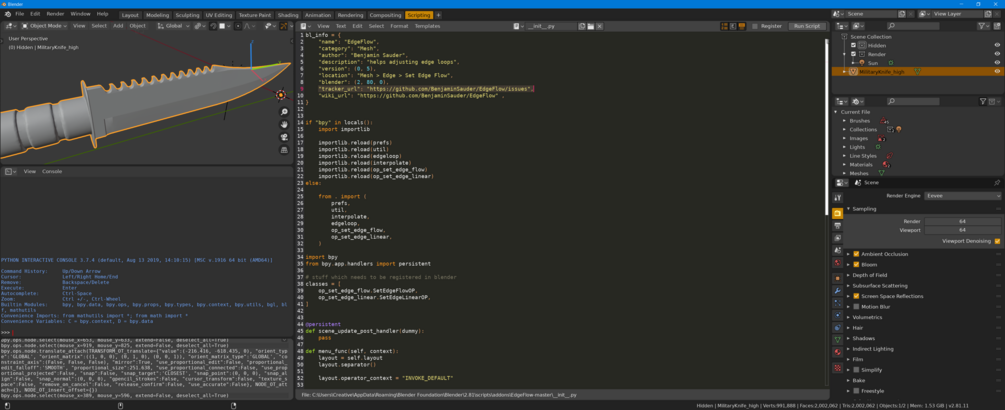
Task: Enable the Simplify checkbox
Action: [856, 370]
